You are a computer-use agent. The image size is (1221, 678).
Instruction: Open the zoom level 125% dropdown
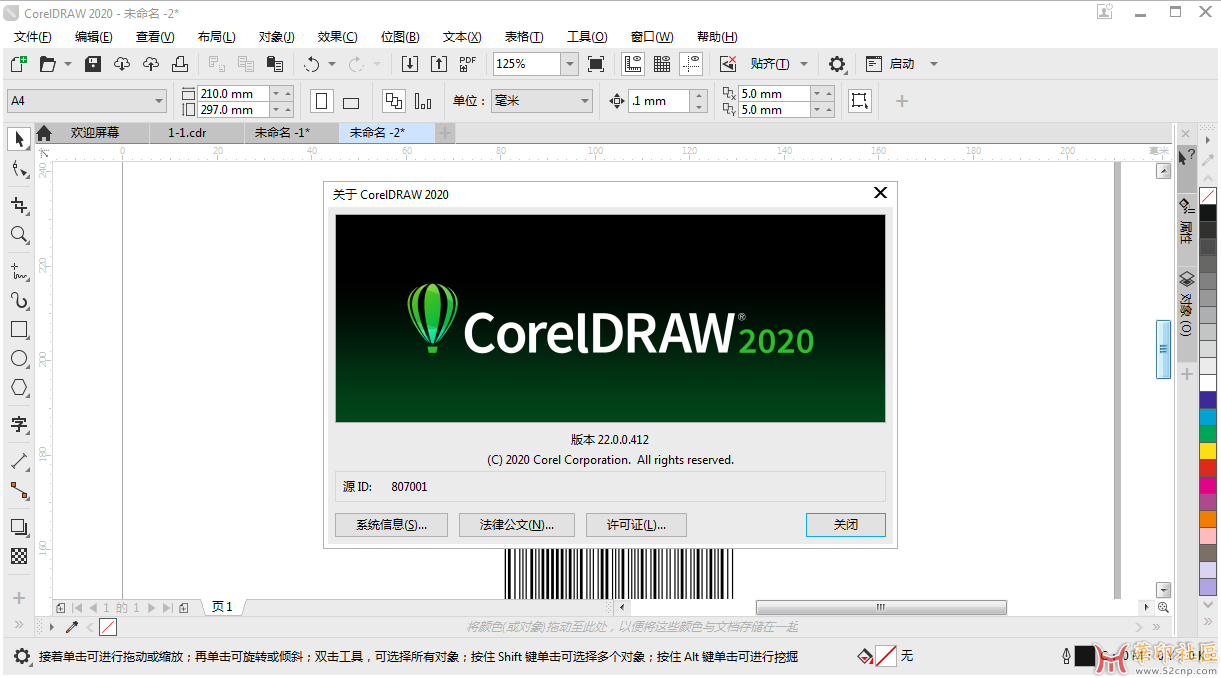[570, 64]
